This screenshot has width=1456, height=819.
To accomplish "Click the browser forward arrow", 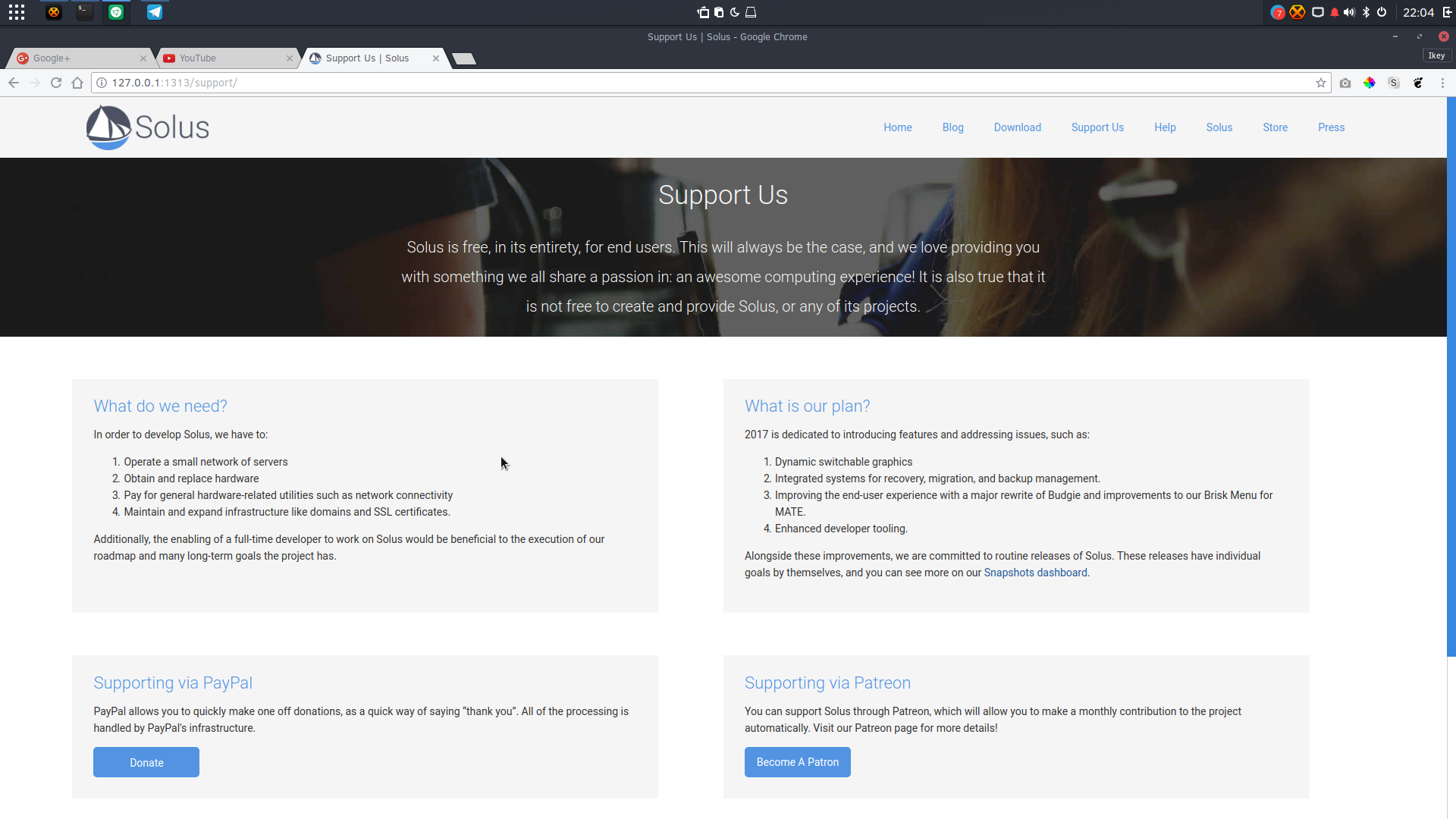I will [x=35, y=83].
